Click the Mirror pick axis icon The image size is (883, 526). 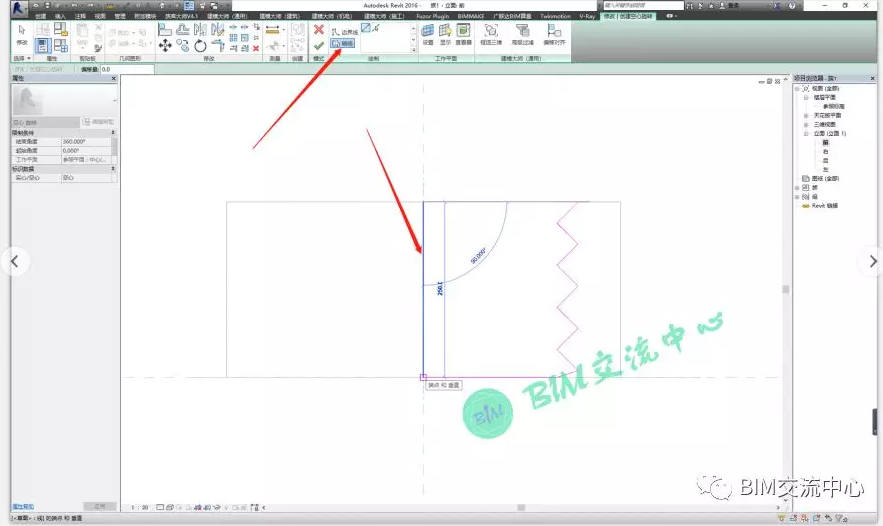click(x=200, y=29)
